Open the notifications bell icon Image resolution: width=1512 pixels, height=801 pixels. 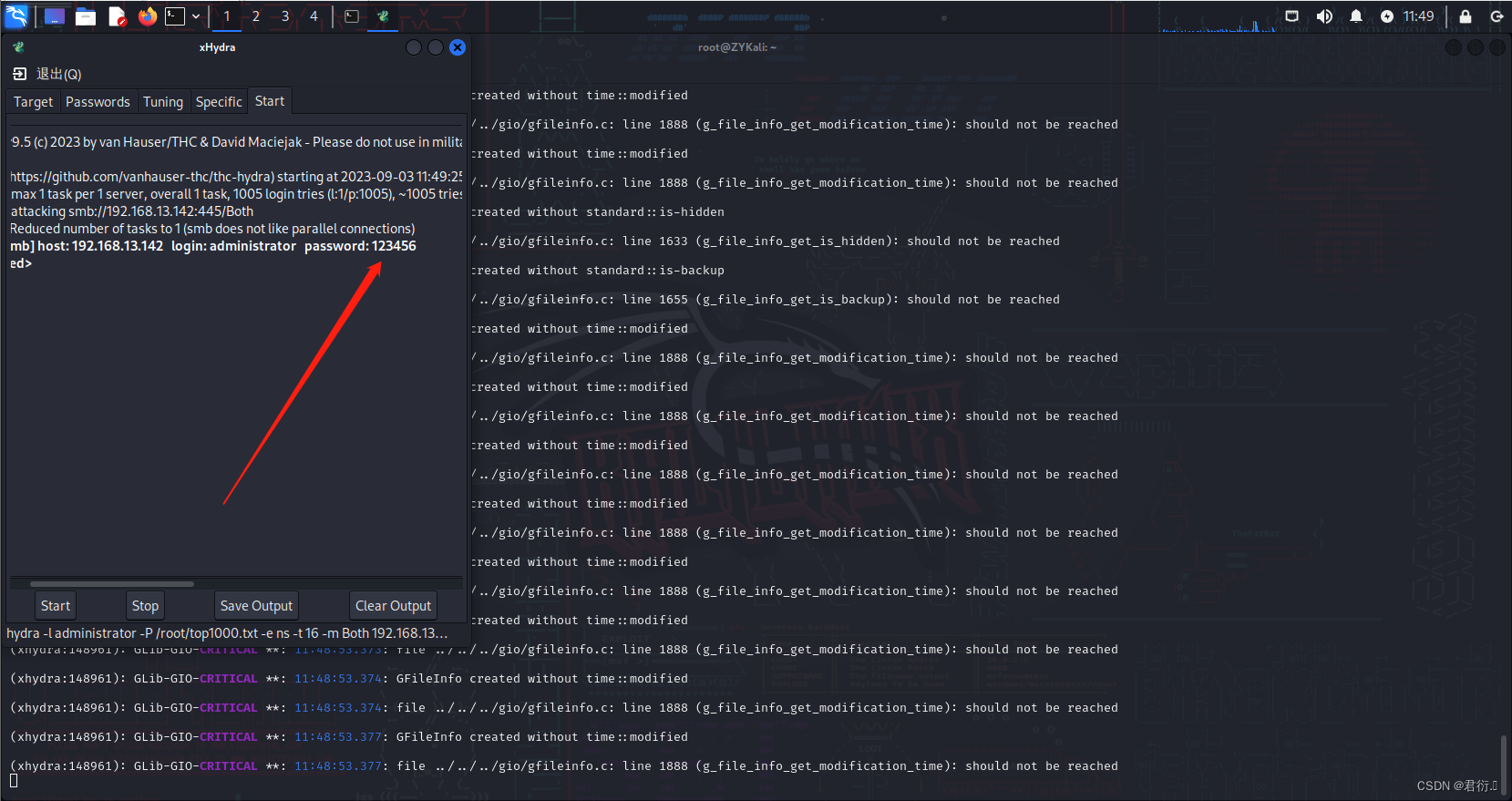tap(1356, 16)
